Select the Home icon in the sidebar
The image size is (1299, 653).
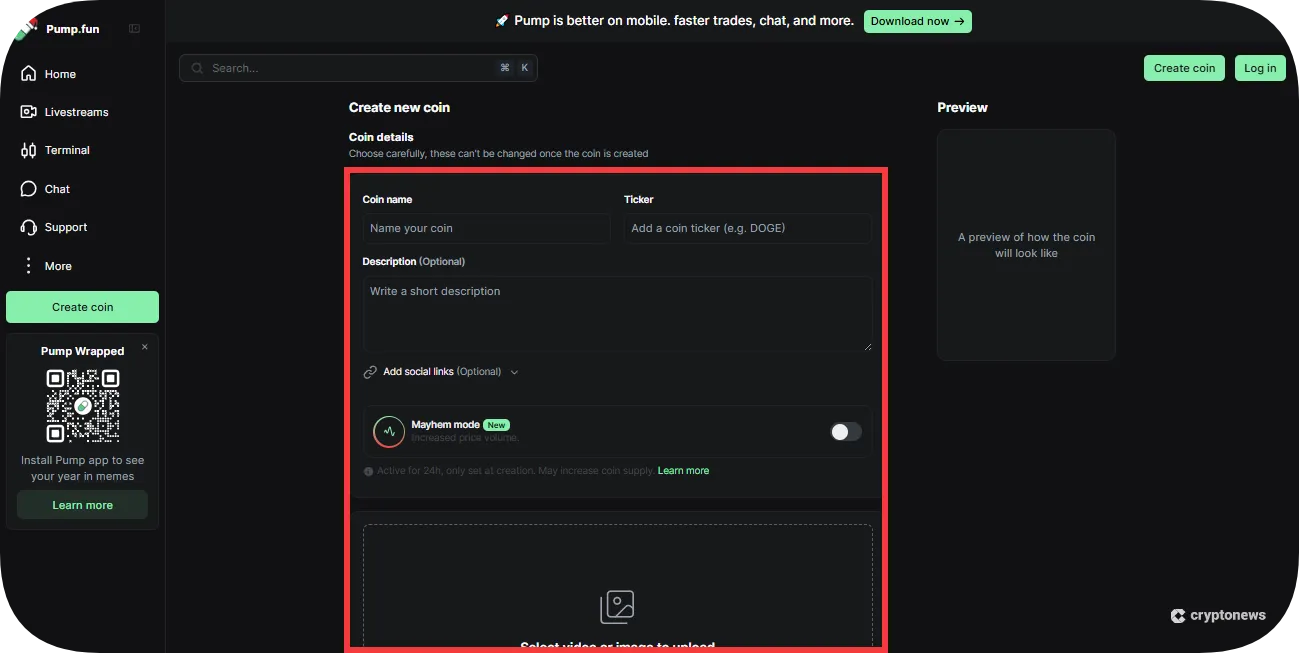click(x=27, y=73)
